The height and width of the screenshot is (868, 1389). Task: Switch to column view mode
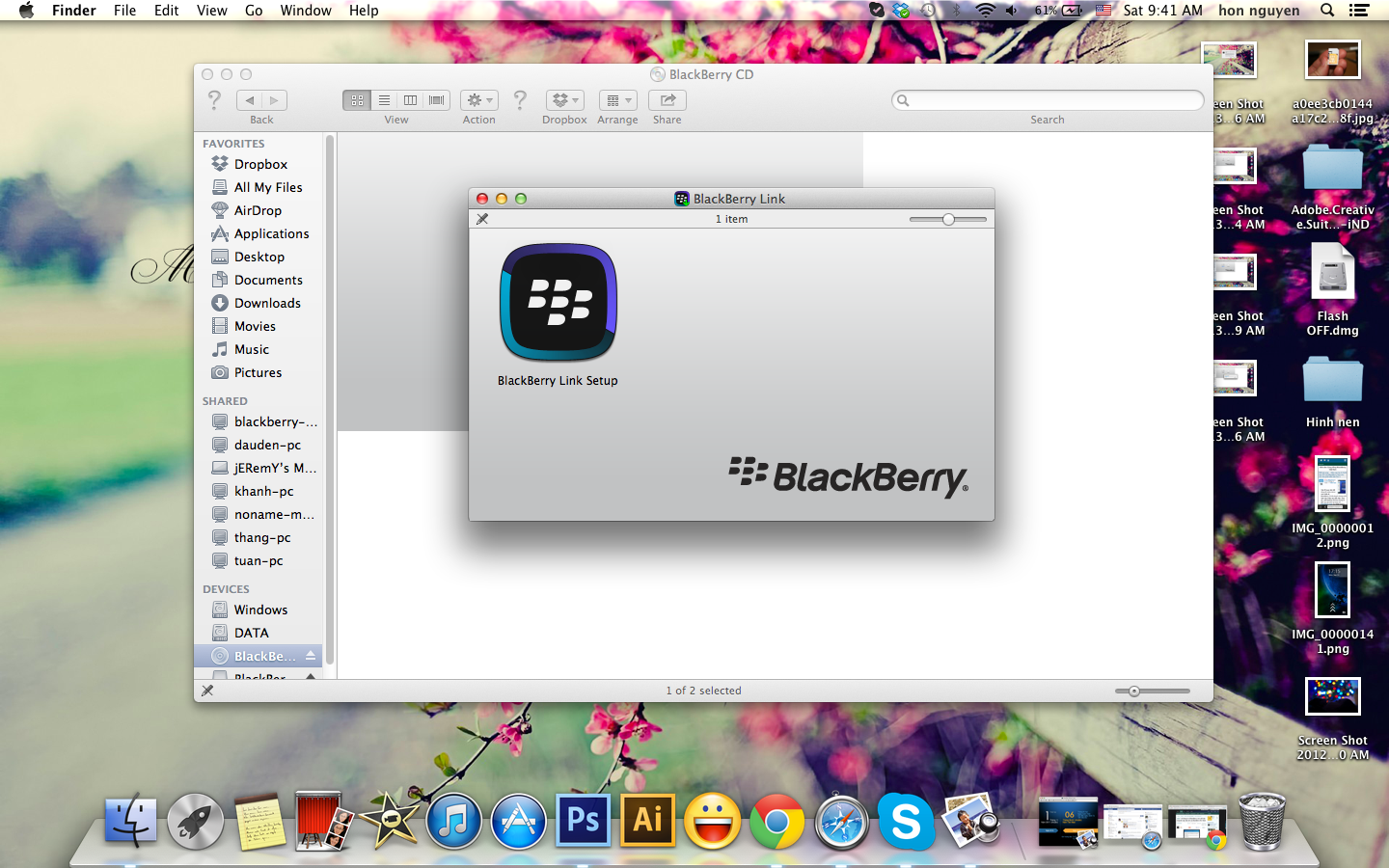[x=410, y=100]
